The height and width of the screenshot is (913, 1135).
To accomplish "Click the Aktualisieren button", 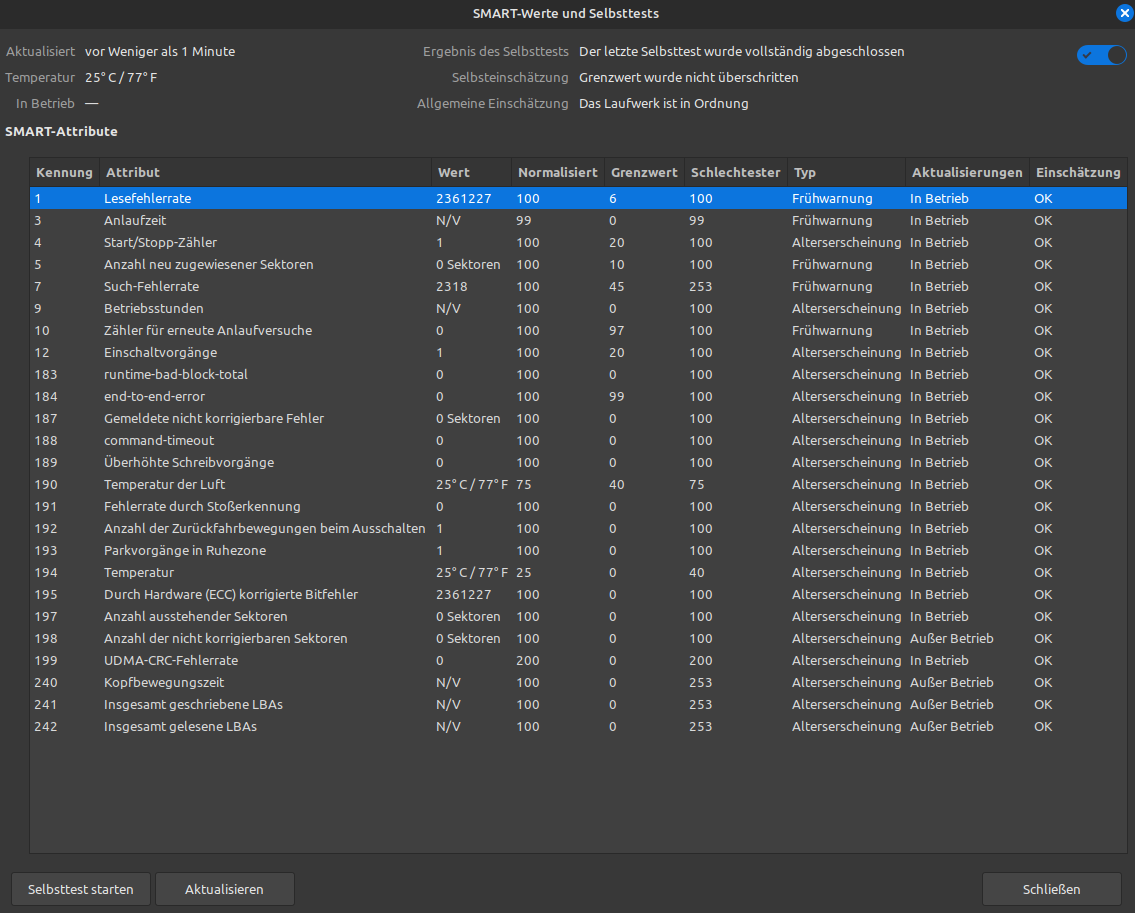I will click(224, 889).
